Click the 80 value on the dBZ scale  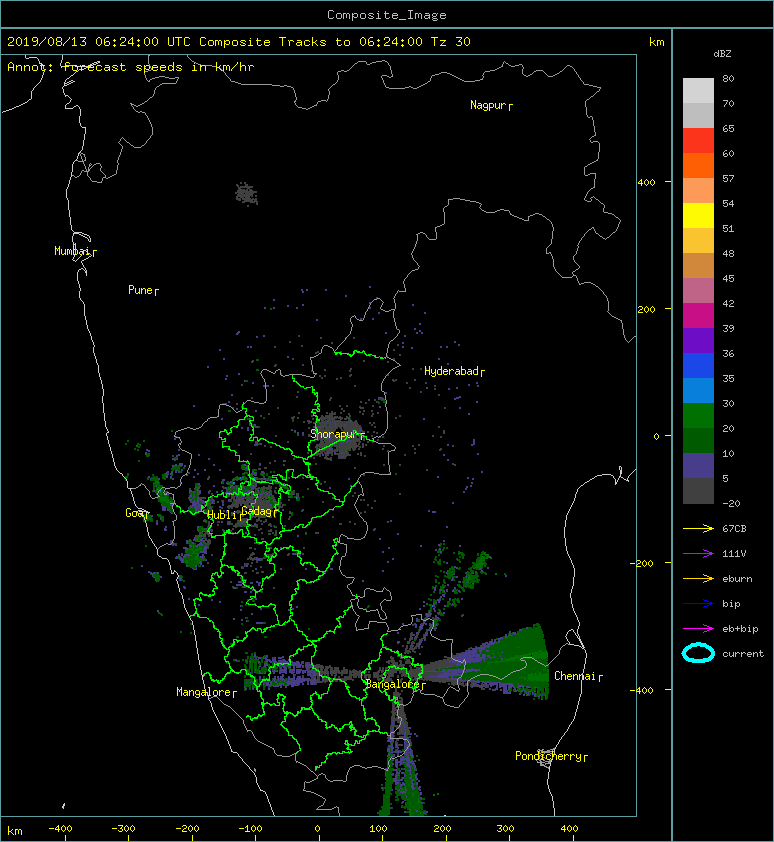click(x=728, y=78)
